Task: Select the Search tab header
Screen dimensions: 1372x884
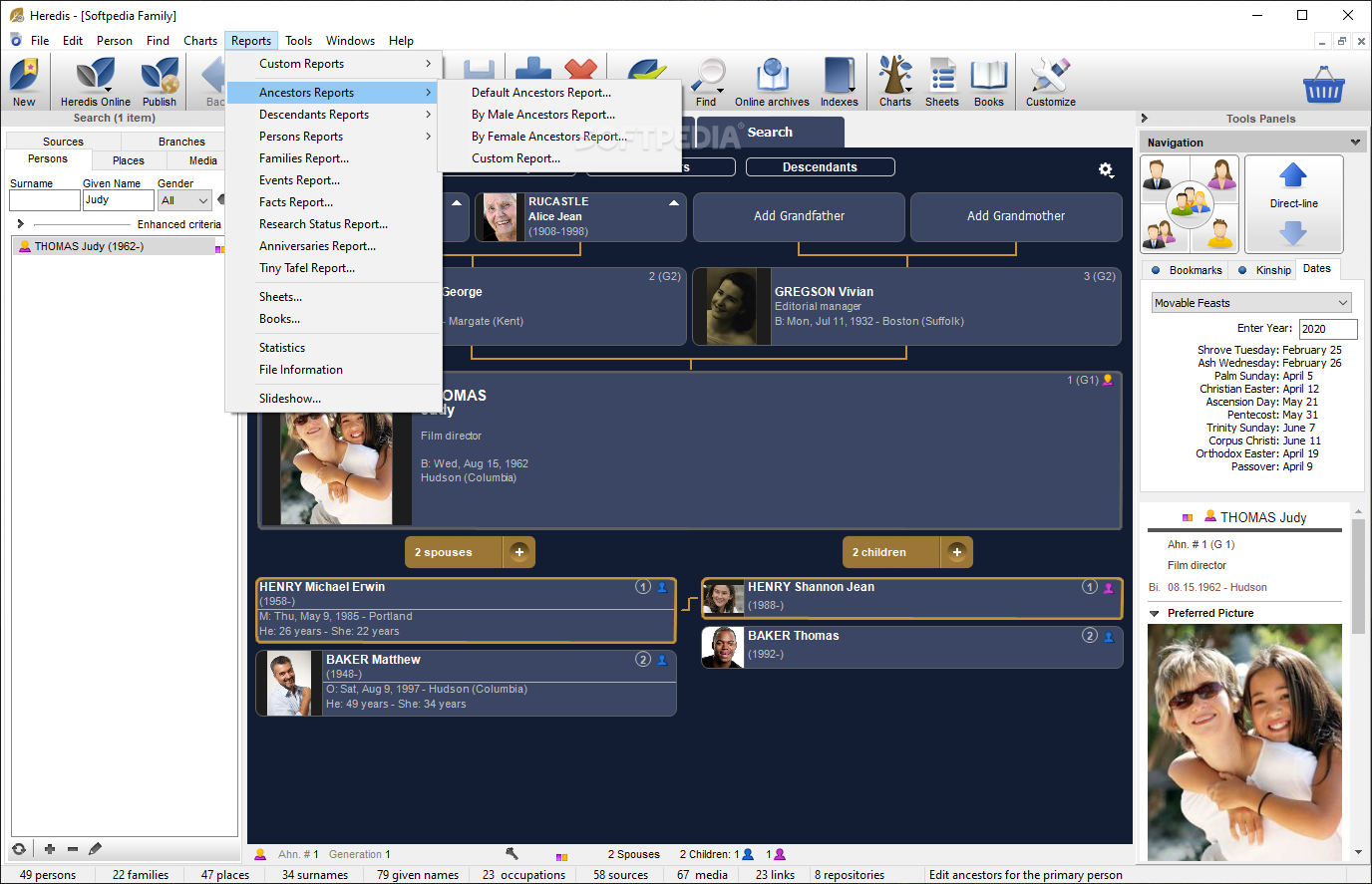Action: [x=770, y=133]
